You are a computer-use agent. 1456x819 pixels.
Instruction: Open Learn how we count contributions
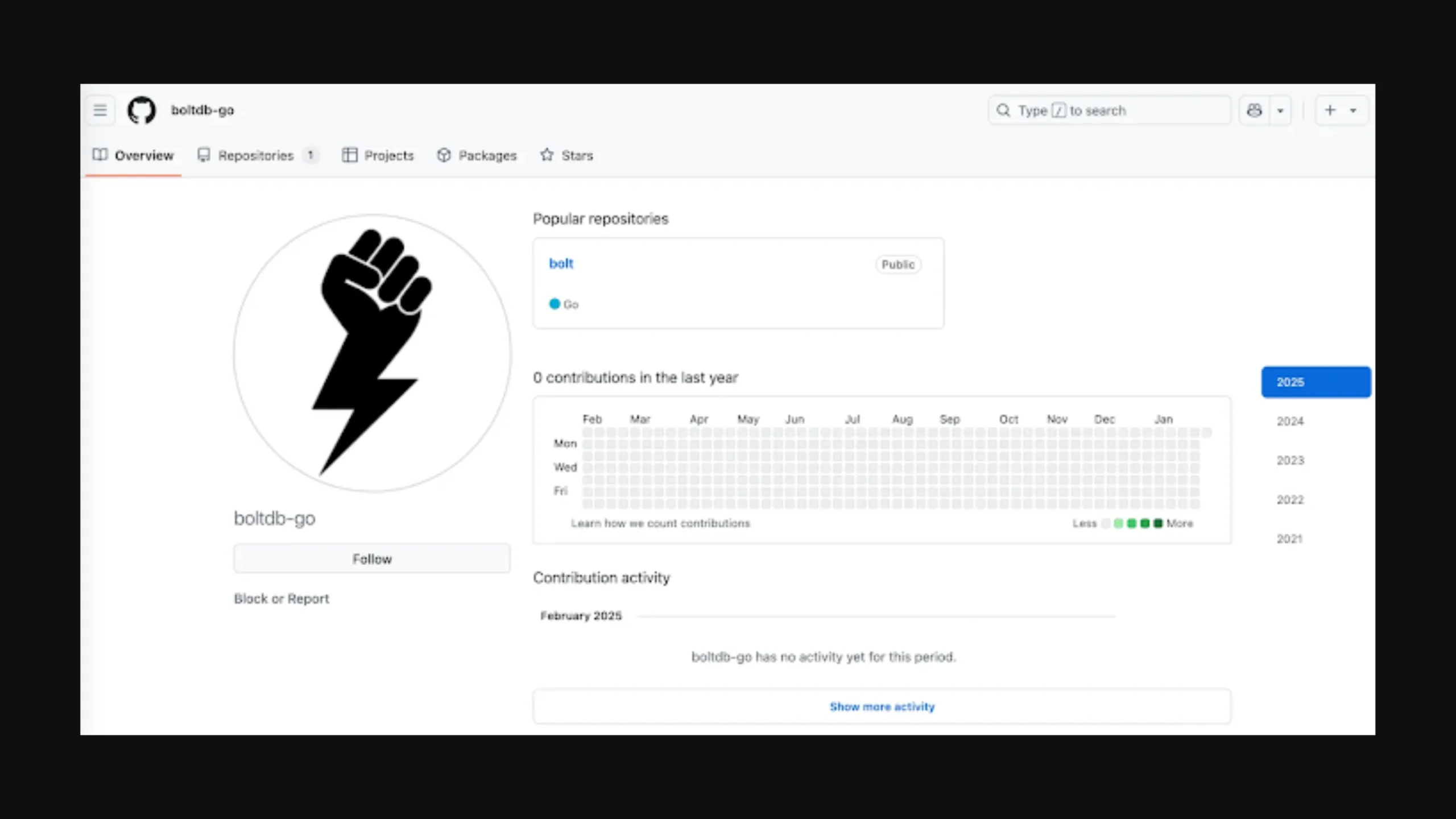coord(660,523)
